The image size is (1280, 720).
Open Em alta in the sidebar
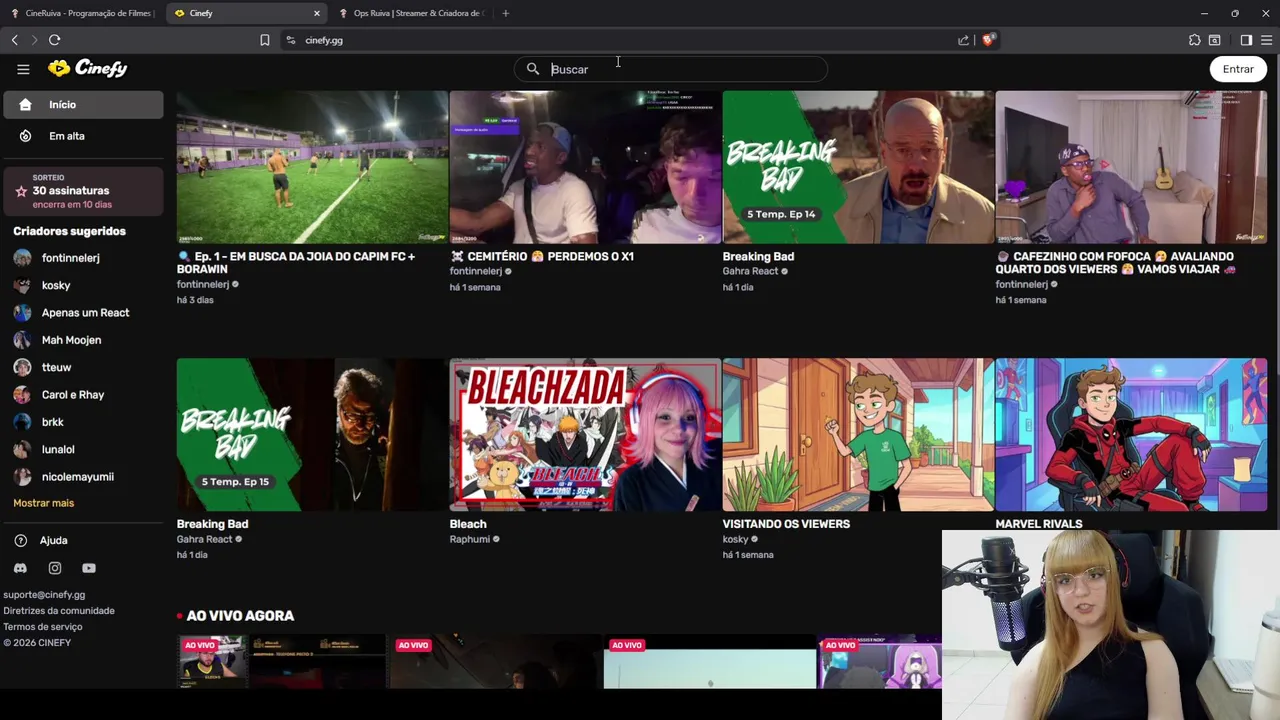click(83, 136)
